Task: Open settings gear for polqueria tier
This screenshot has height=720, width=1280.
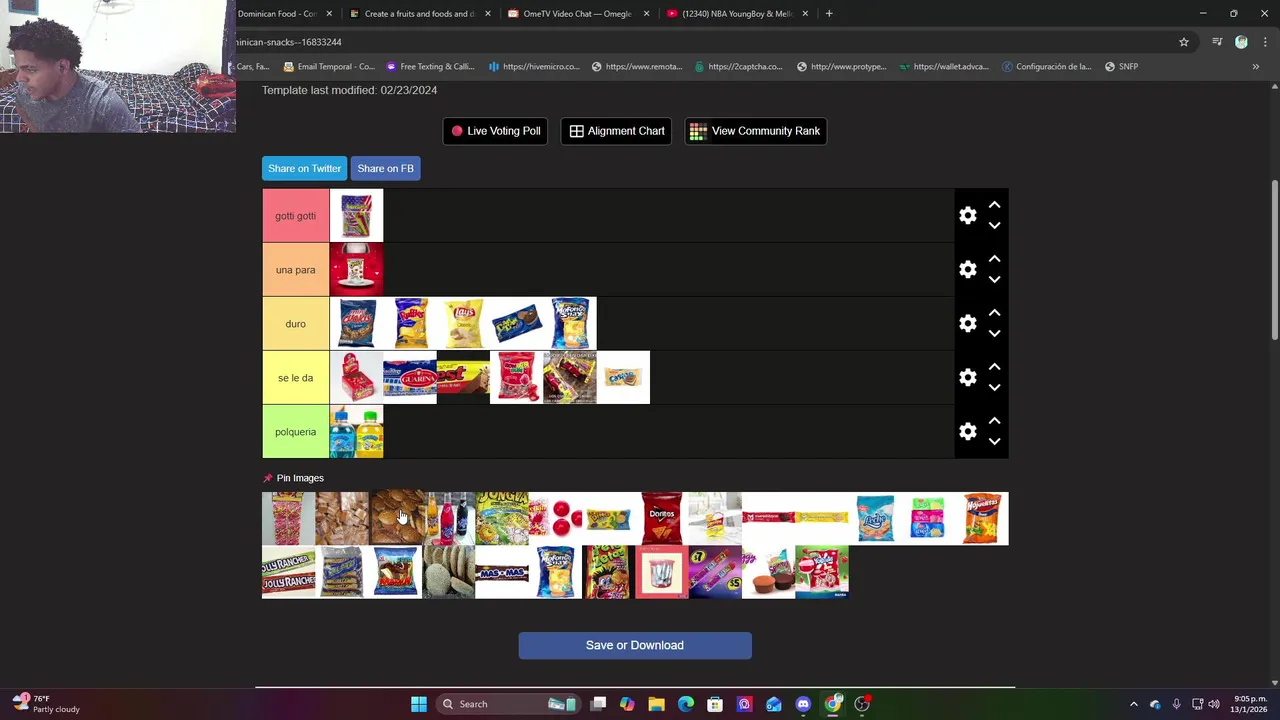Action: [967, 432]
